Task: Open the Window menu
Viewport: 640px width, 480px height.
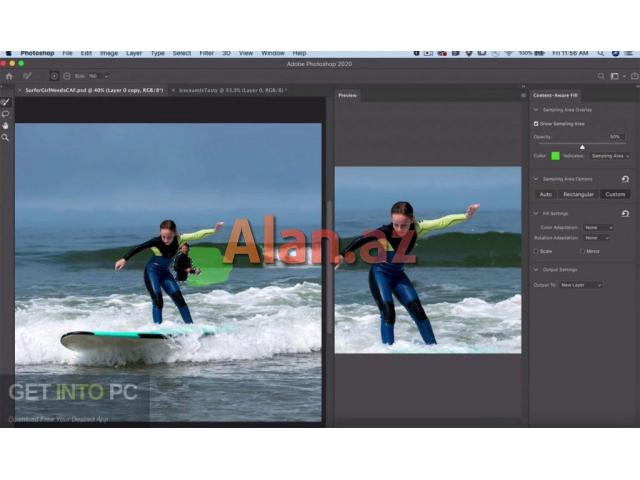Action: point(273,53)
